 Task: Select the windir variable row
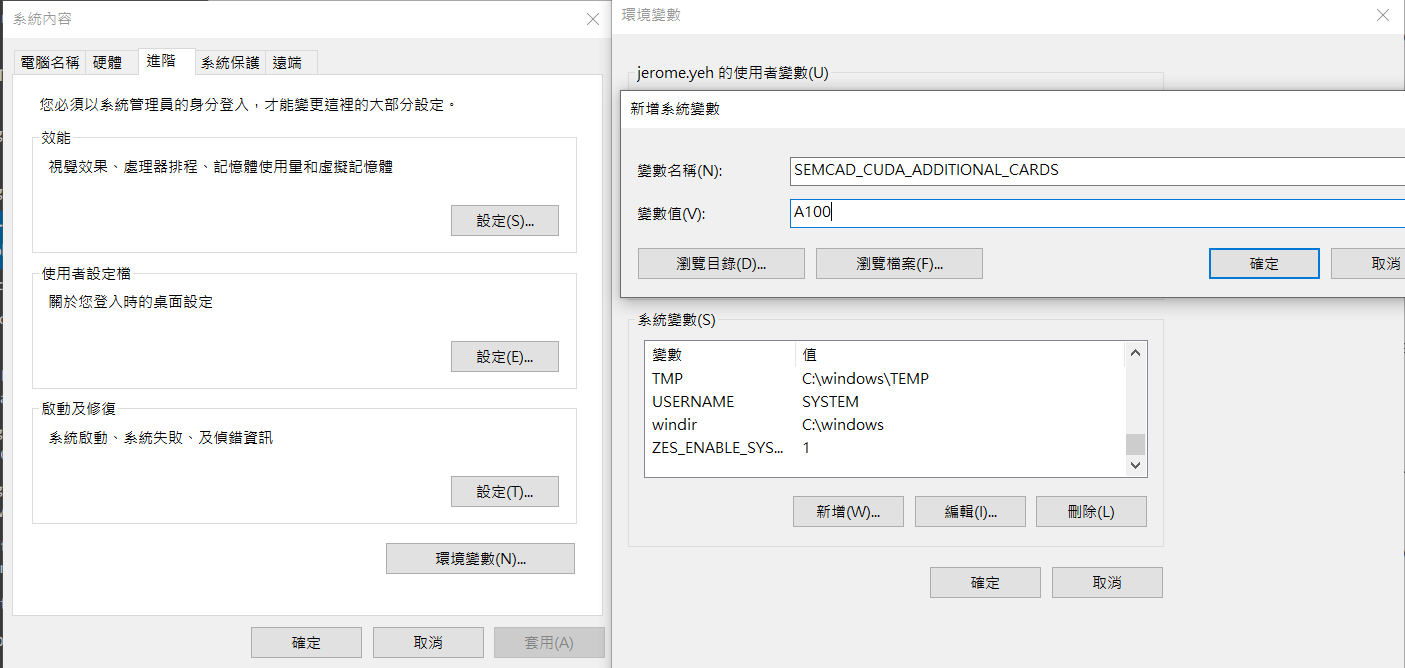click(x=720, y=425)
